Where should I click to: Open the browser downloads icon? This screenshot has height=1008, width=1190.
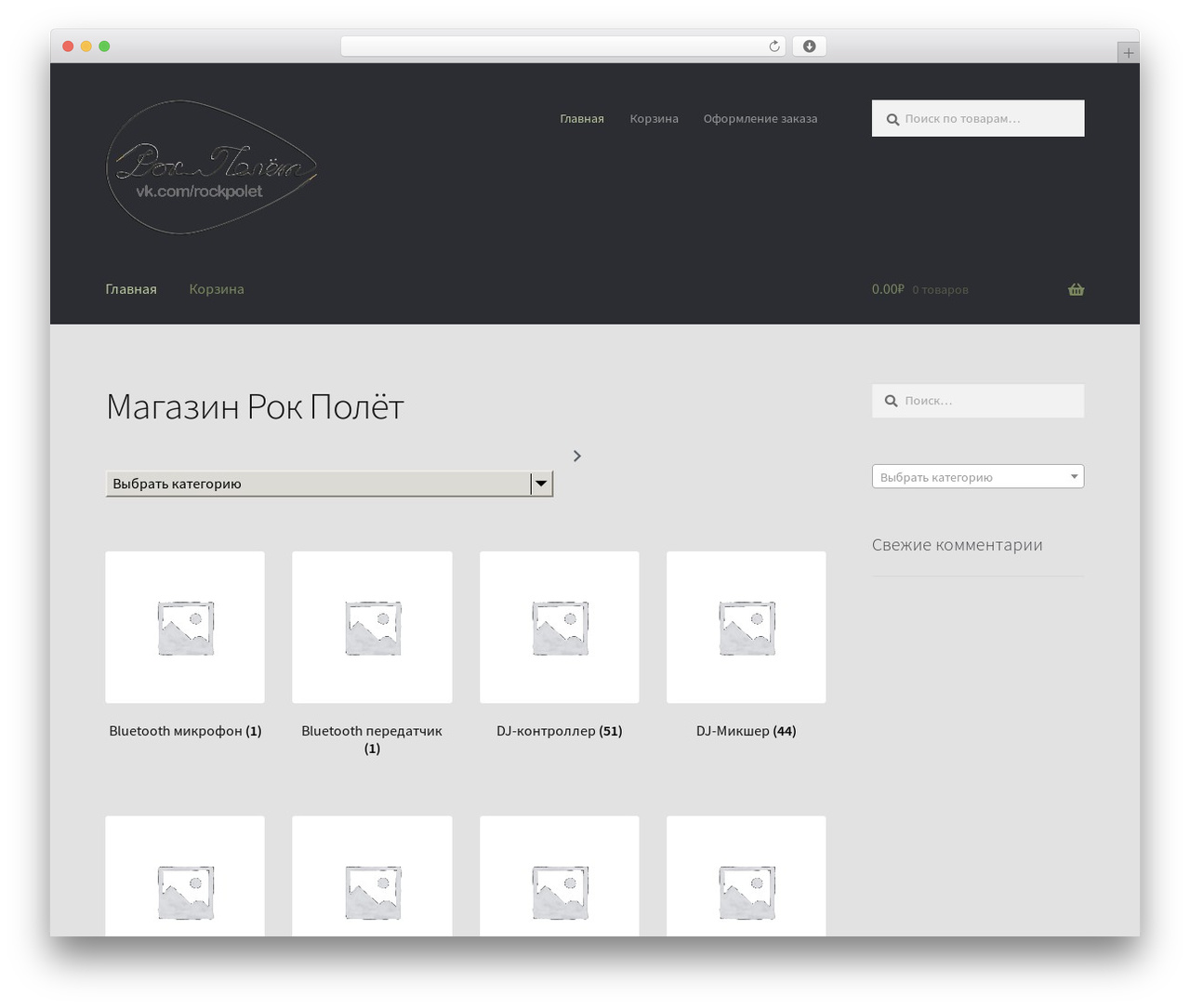point(810,46)
